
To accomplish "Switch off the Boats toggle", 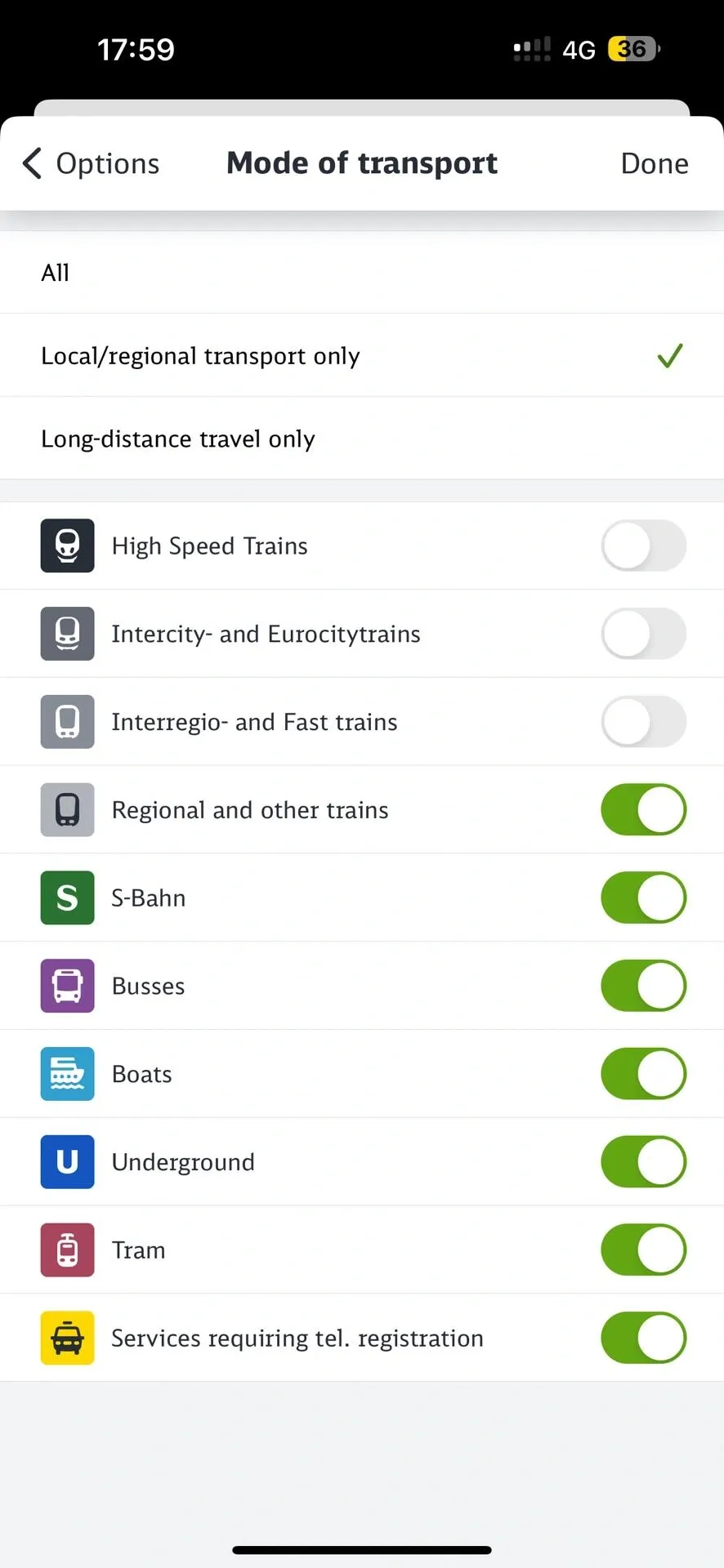I will [643, 1074].
